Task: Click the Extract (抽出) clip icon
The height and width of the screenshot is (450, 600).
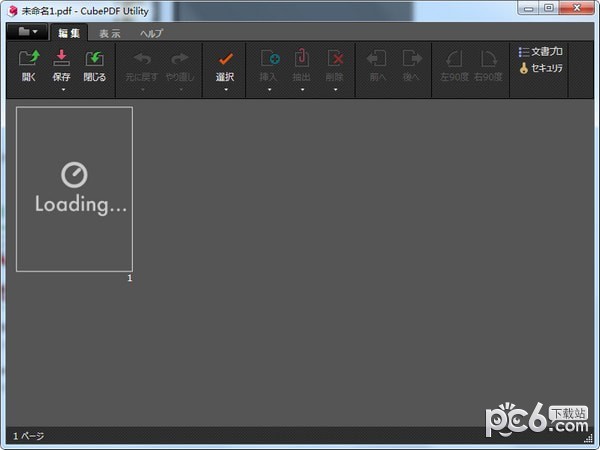Action: coord(302,58)
